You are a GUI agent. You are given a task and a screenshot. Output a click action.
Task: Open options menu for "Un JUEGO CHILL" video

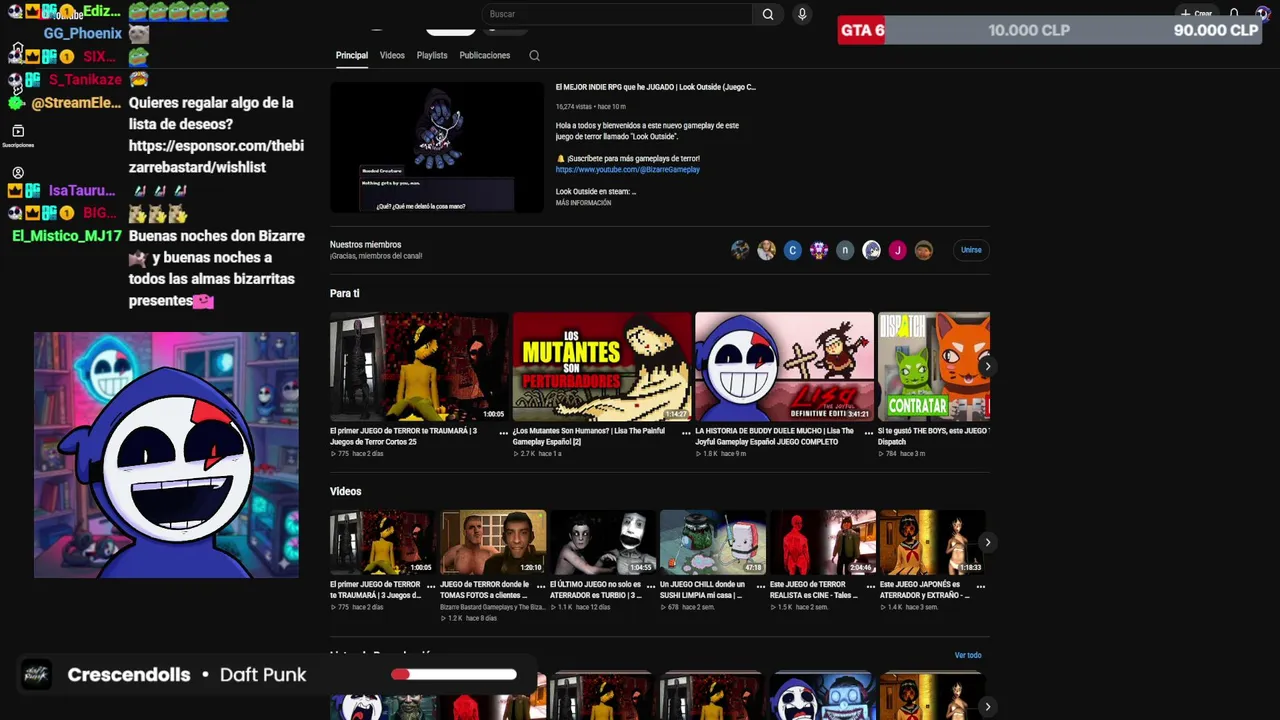tap(760, 586)
